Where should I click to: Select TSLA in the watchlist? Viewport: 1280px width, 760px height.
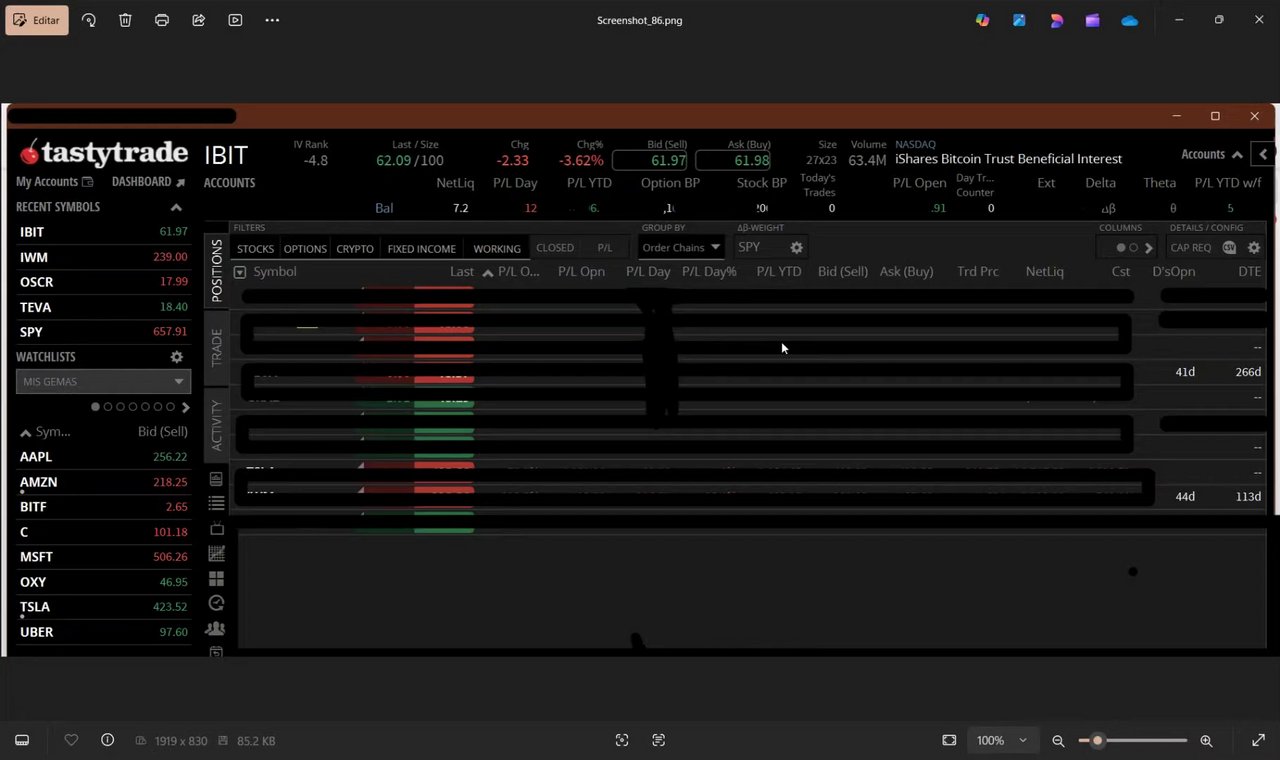coord(103,607)
